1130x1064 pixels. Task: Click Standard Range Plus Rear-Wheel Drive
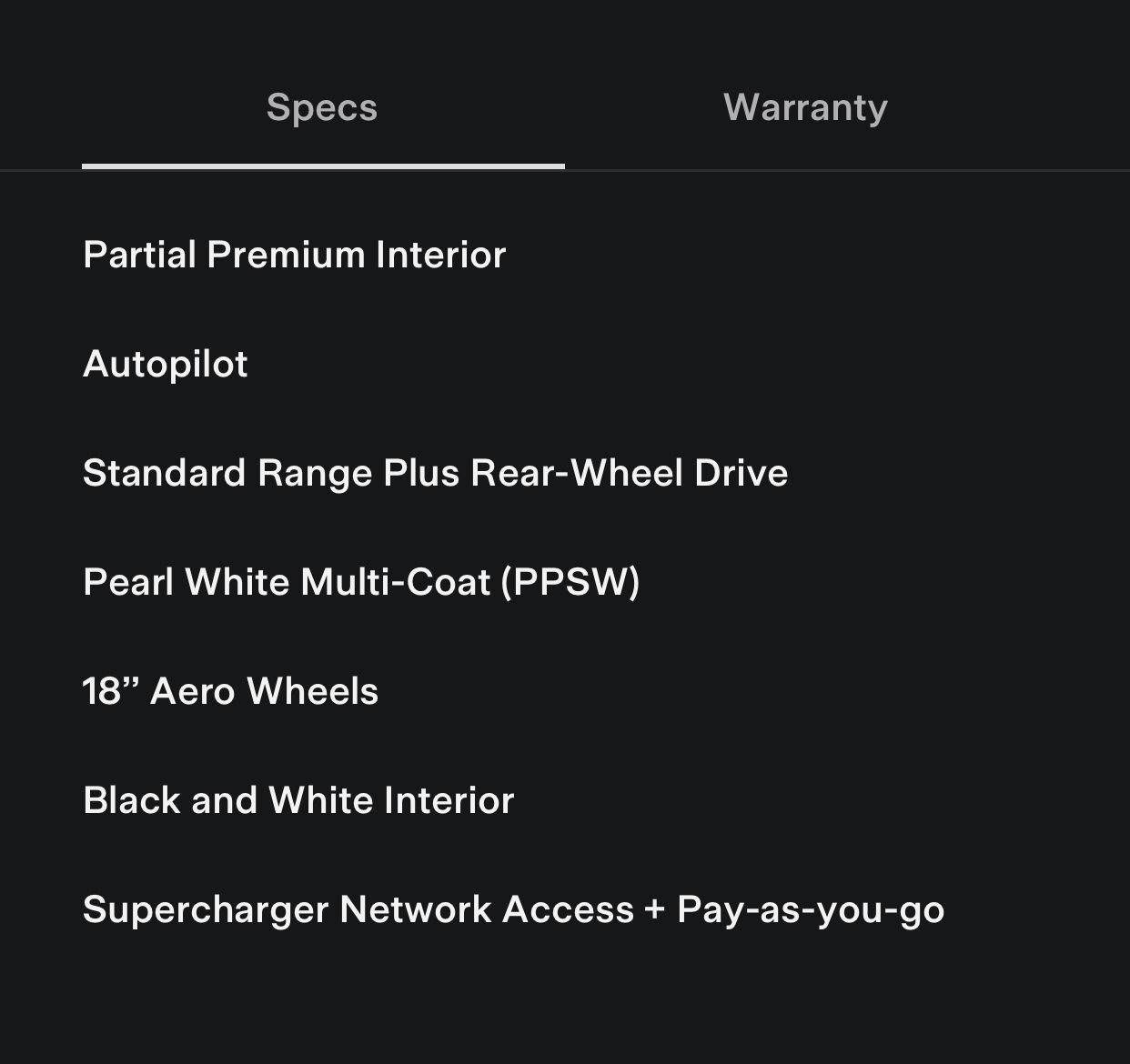click(x=435, y=473)
